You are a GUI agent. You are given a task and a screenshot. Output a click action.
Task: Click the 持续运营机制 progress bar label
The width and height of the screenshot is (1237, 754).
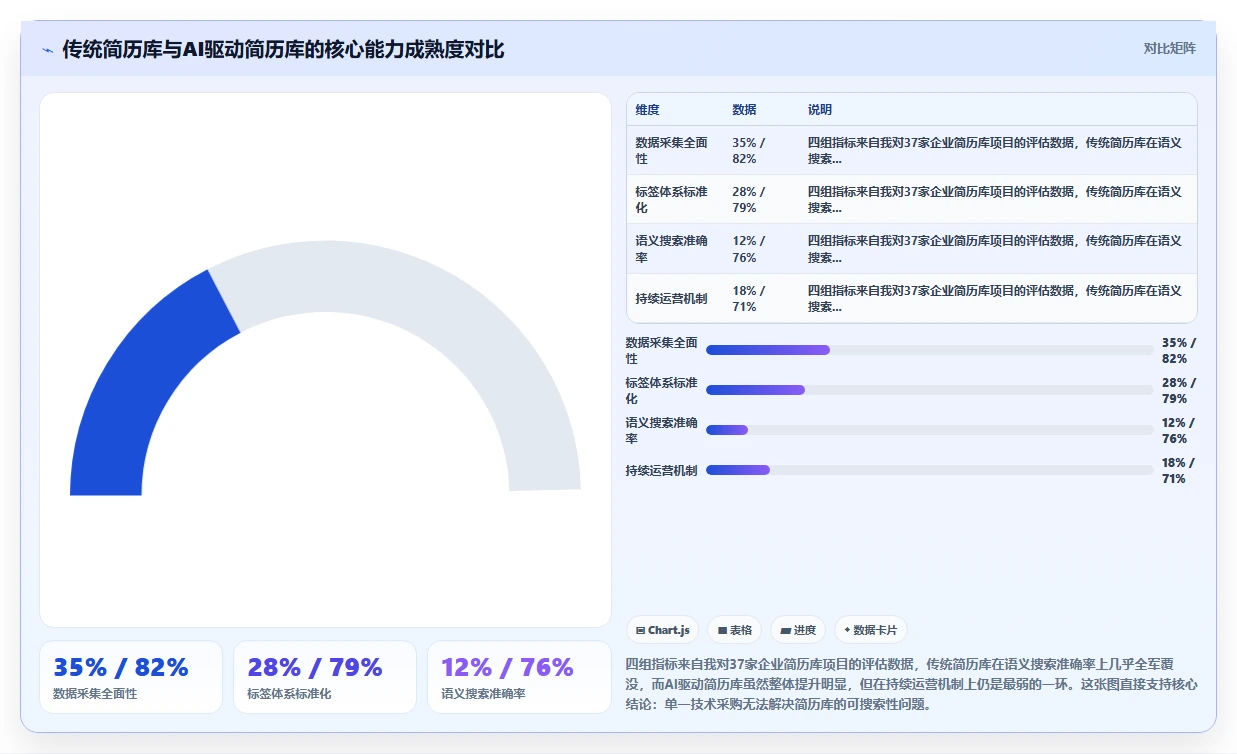(662, 471)
